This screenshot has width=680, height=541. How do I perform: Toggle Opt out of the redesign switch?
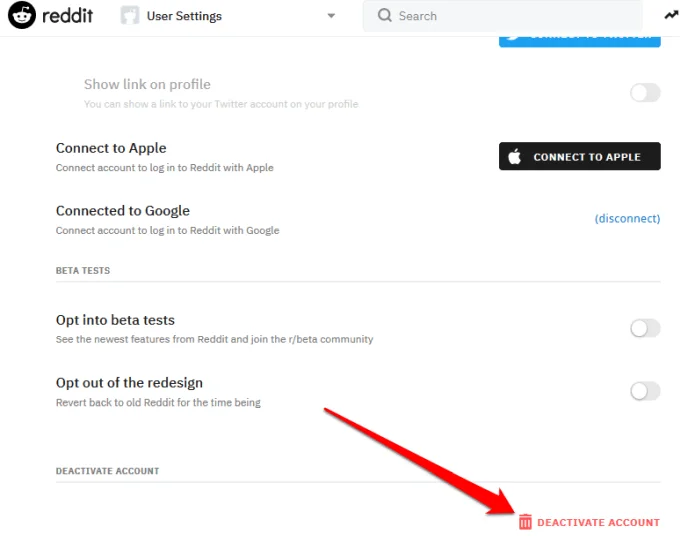645,391
